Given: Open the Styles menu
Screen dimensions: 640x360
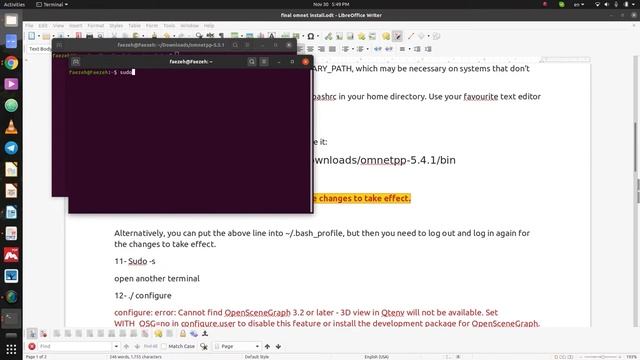Looking at the screenshot, I should [116, 25].
